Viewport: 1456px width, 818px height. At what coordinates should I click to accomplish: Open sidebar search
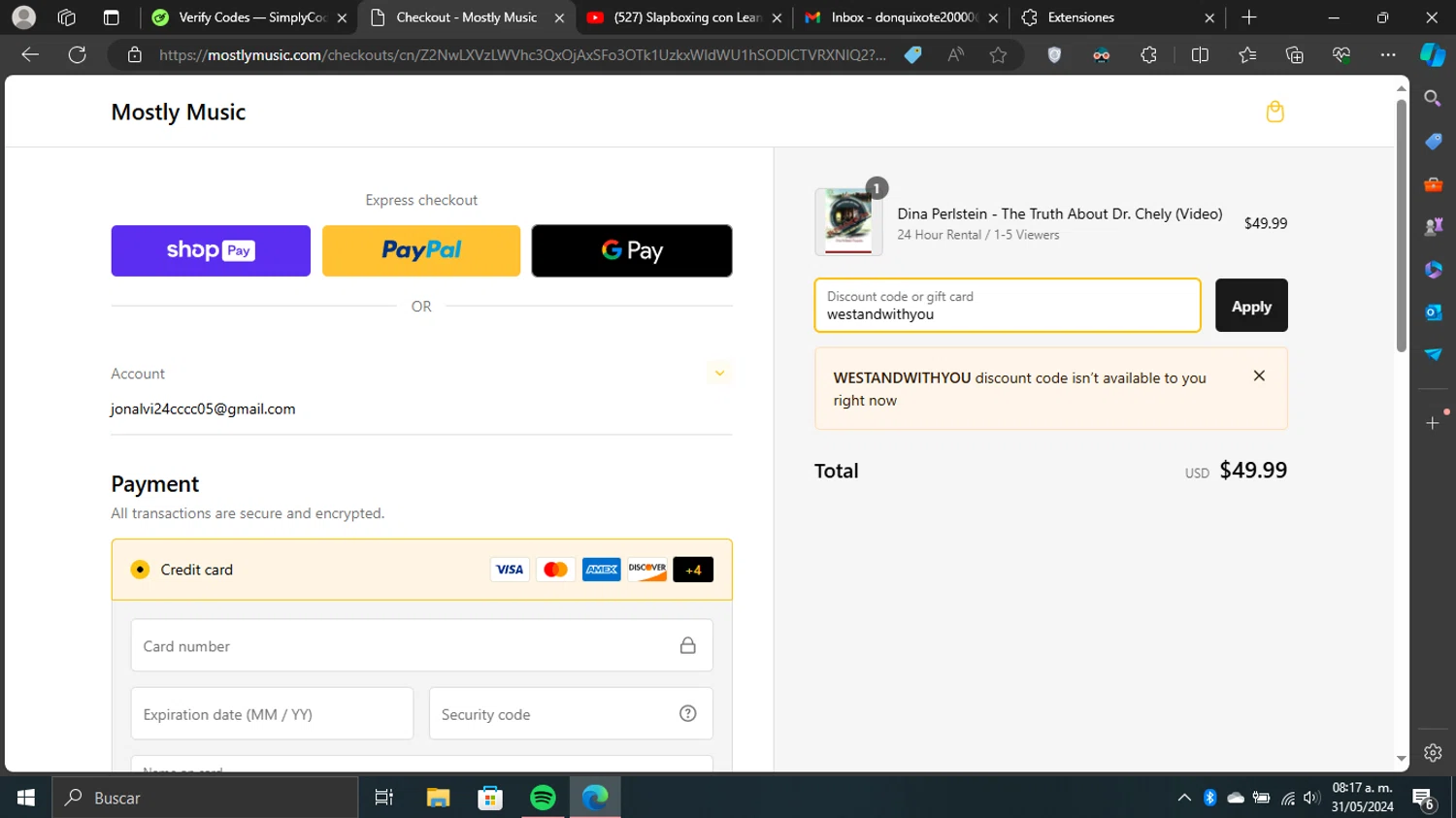coord(1433,98)
